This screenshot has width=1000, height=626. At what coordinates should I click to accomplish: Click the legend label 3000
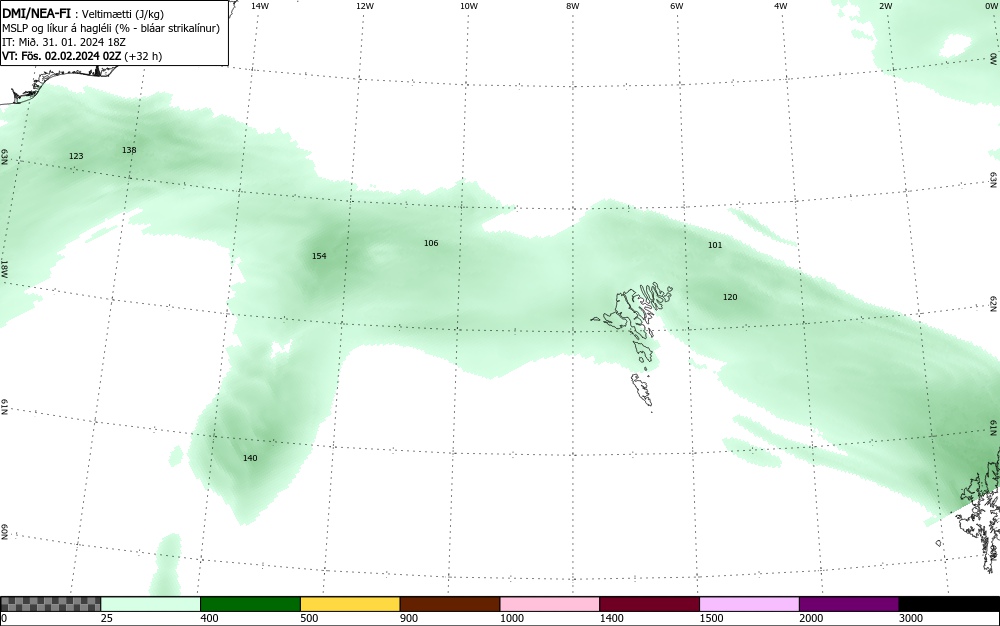[x=911, y=618]
